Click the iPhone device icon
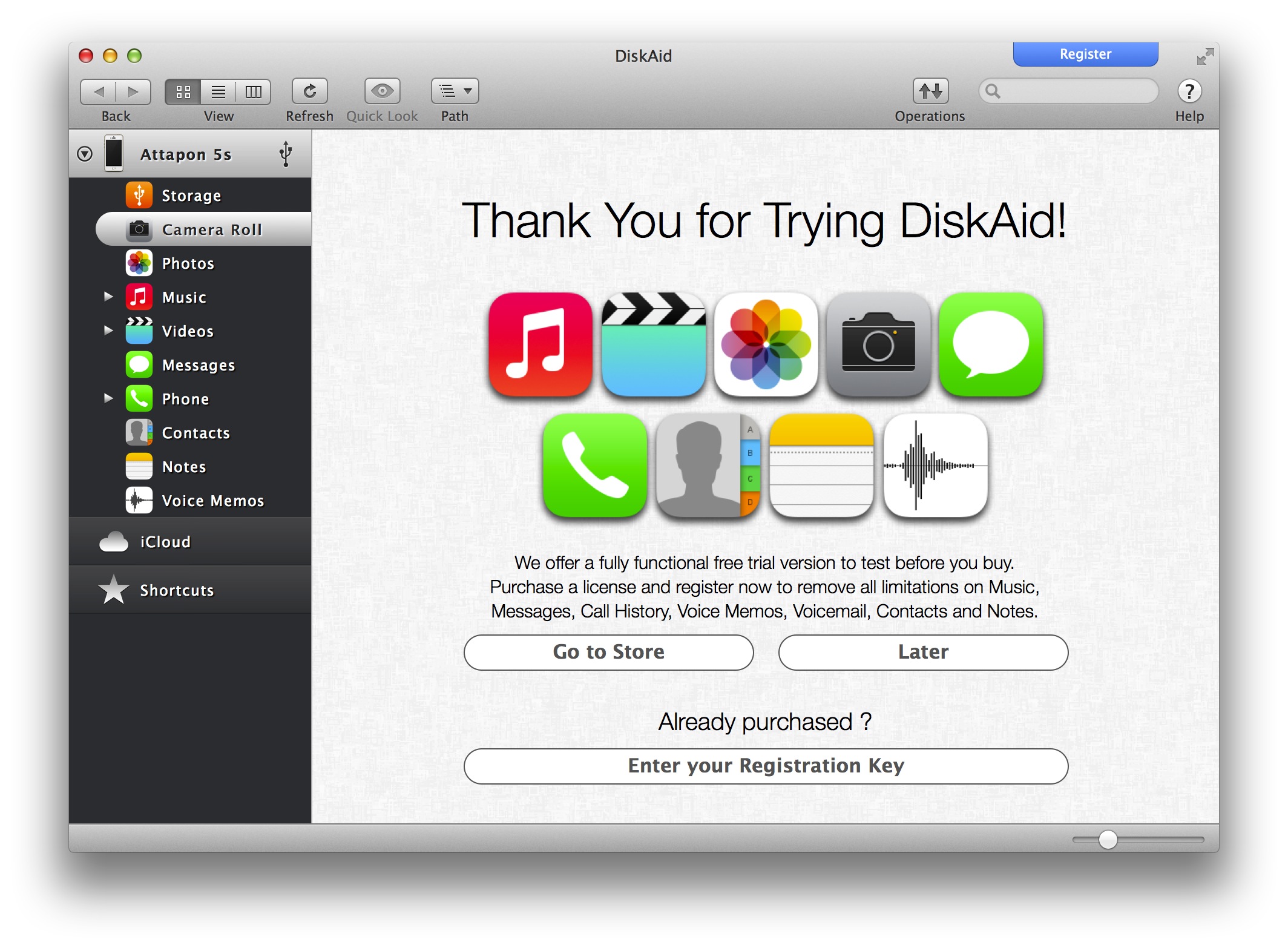Viewport: 1288px width, 948px height. [x=114, y=154]
